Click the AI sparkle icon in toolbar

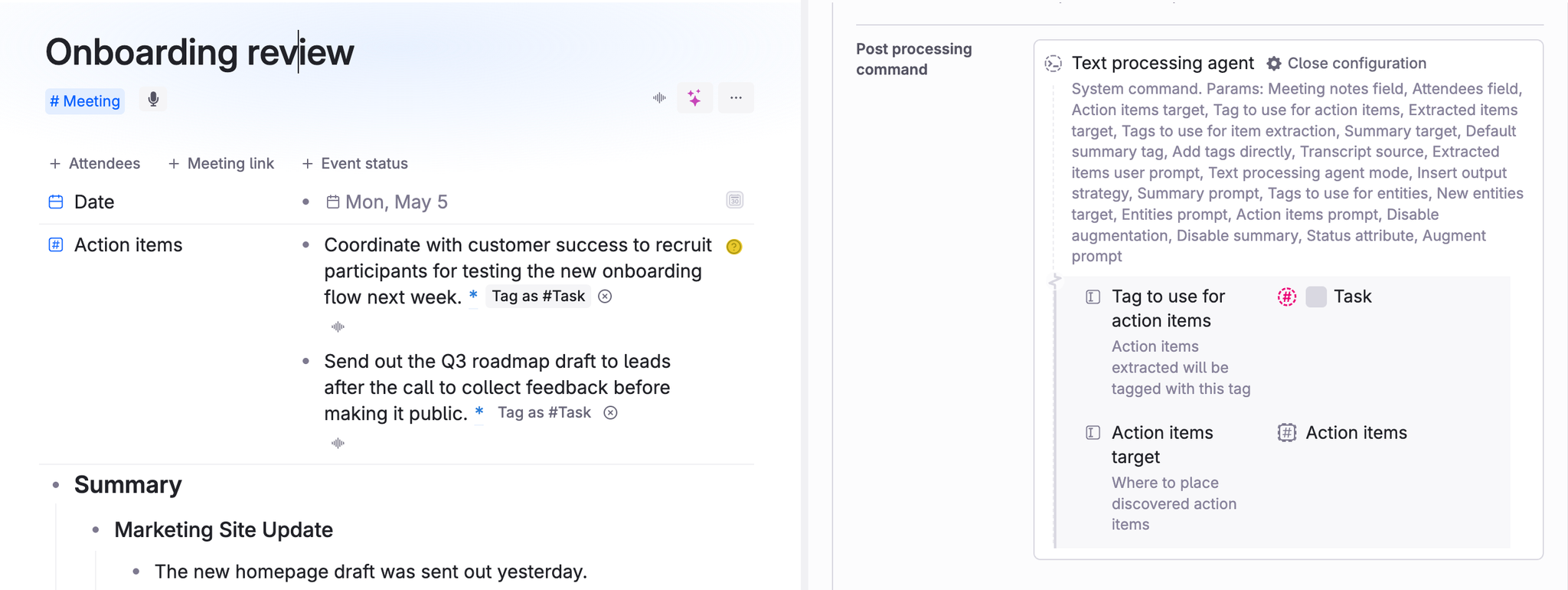coord(694,98)
